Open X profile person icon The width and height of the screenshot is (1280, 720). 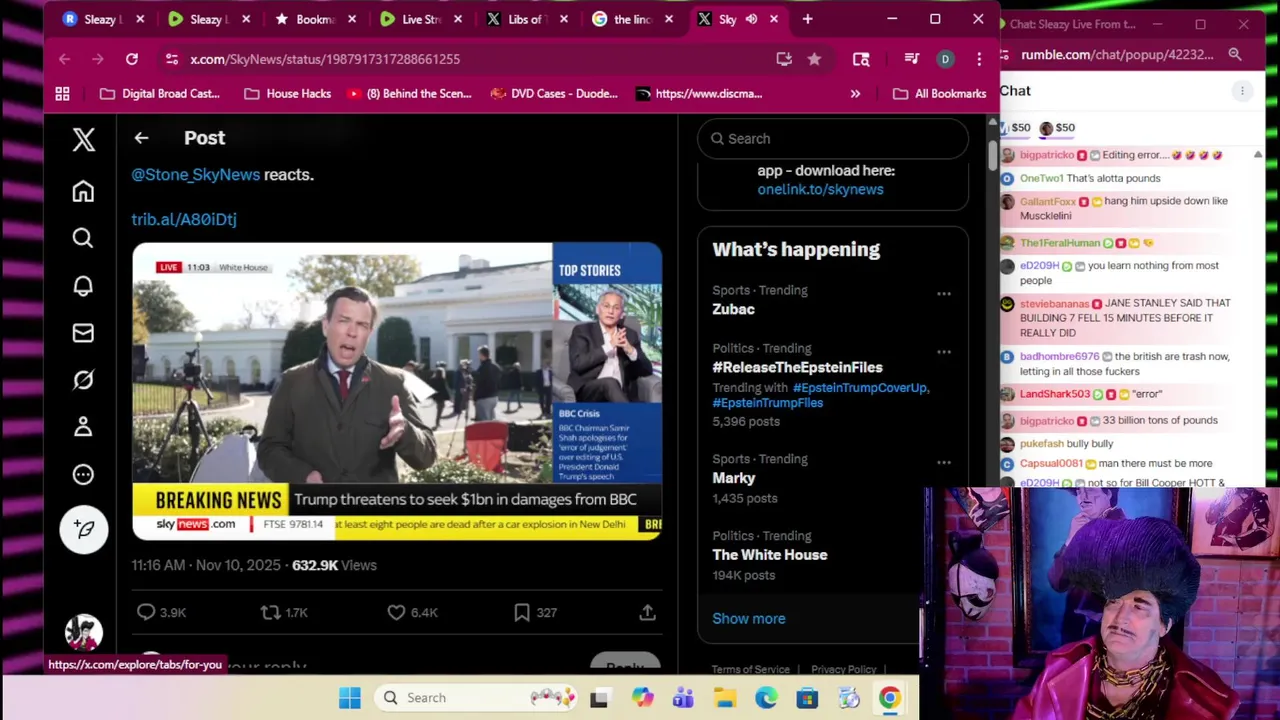coord(83,427)
